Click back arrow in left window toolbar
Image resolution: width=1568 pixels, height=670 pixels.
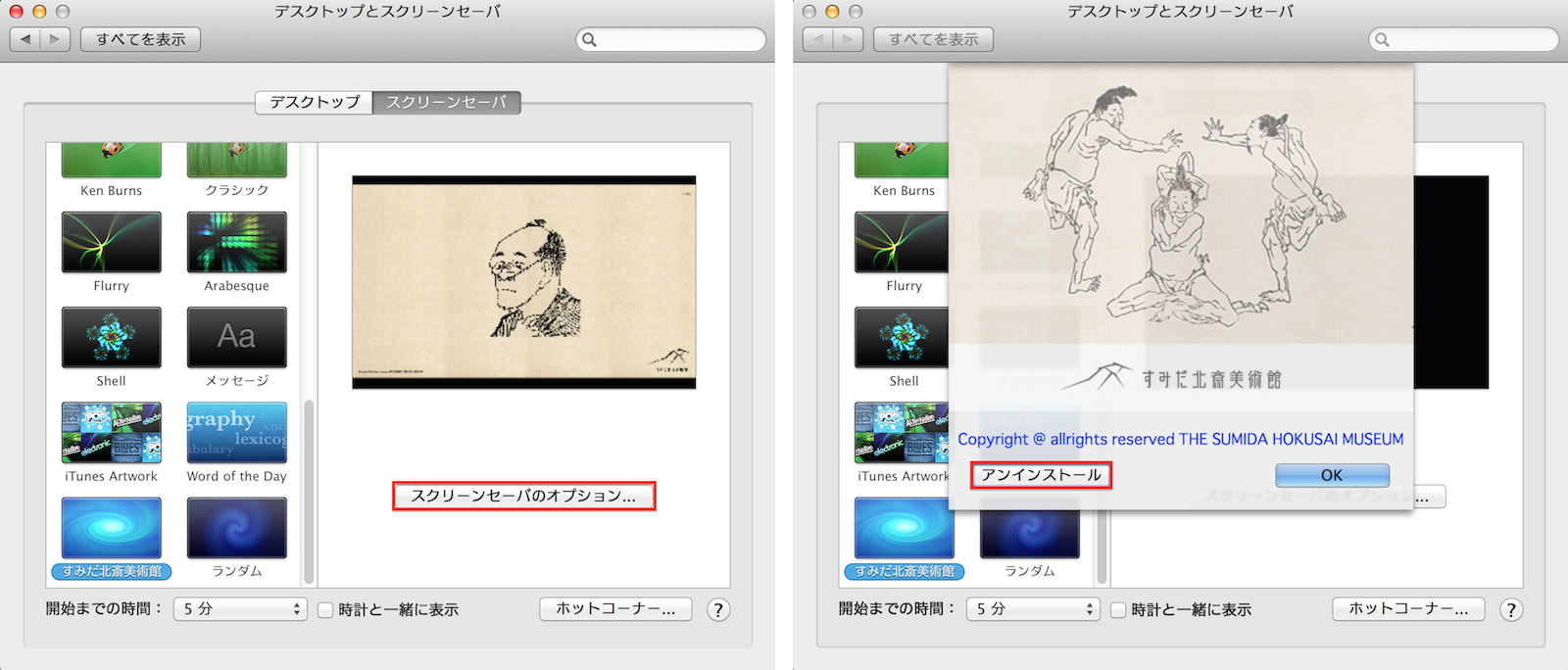pyautogui.click(x=25, y=39)
